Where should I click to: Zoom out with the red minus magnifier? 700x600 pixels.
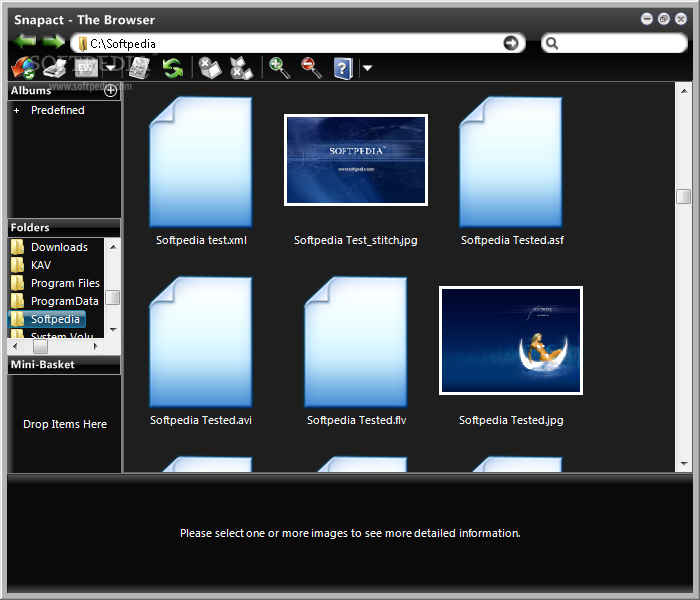[x=311, y=68]
